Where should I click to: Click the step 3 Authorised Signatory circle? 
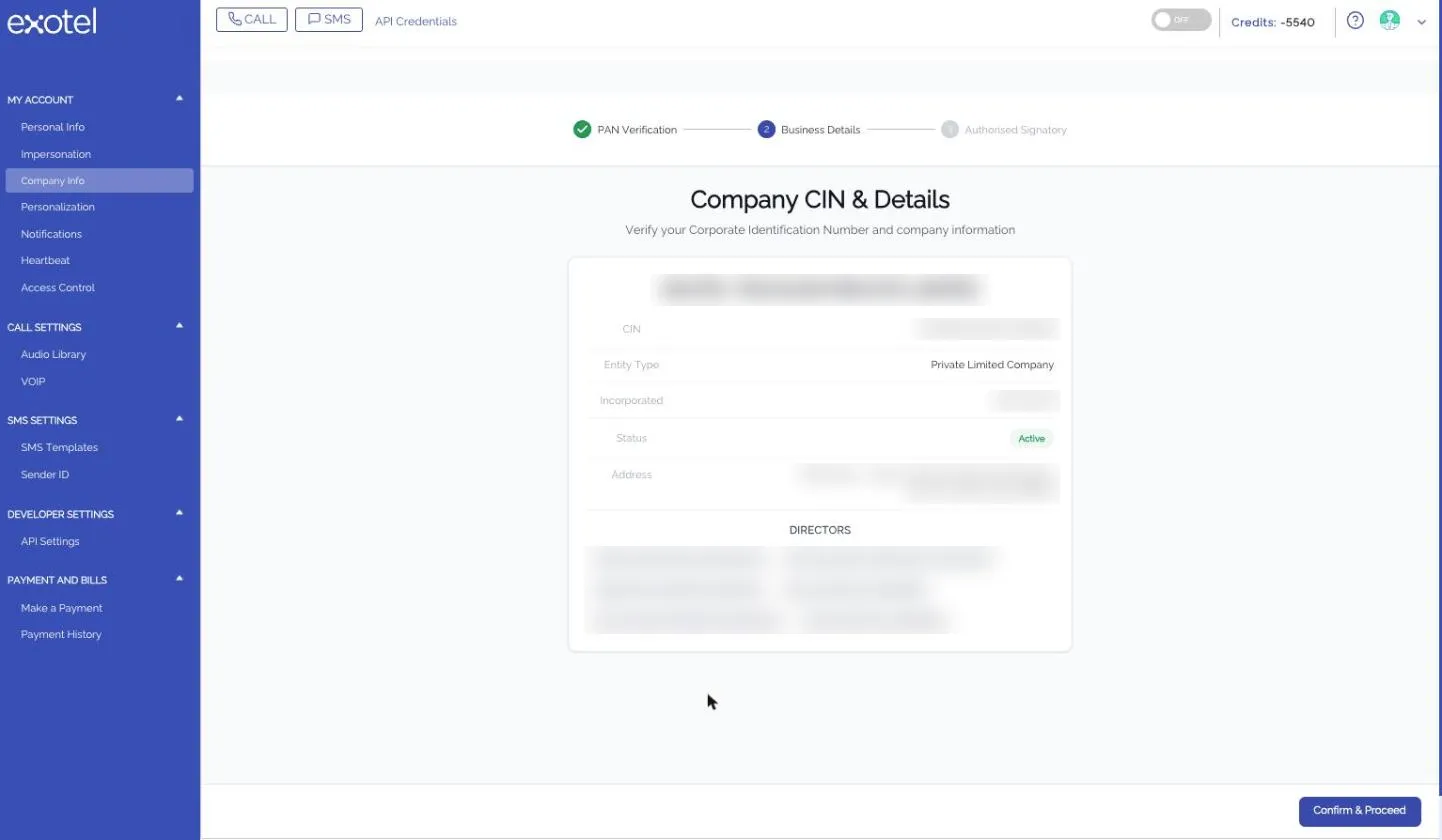pyautogui.click(x=950, y=129)
